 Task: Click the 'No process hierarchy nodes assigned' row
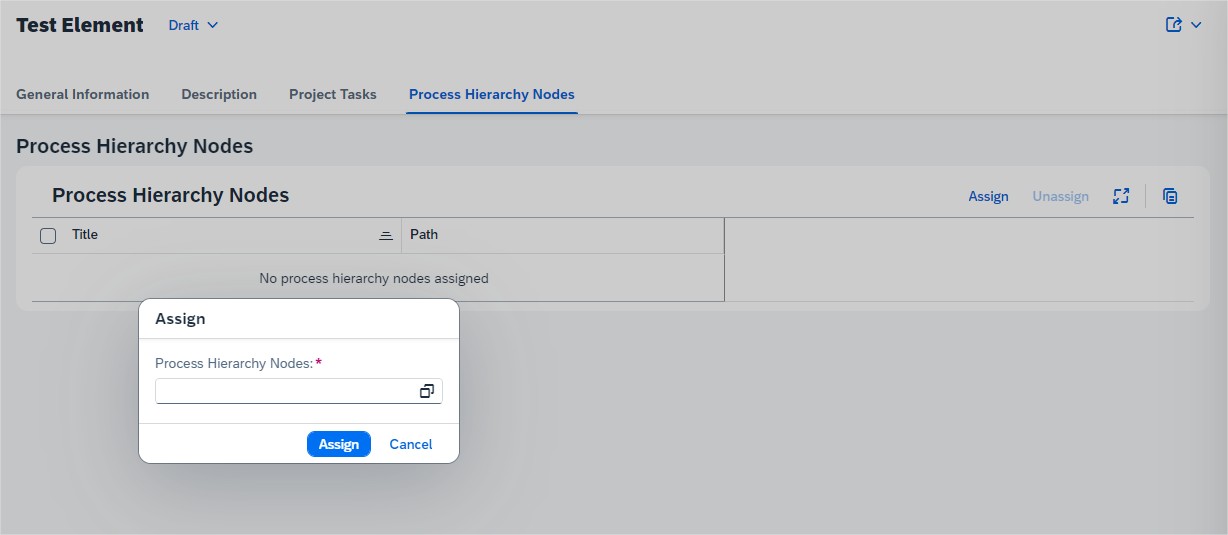(374, 278)
